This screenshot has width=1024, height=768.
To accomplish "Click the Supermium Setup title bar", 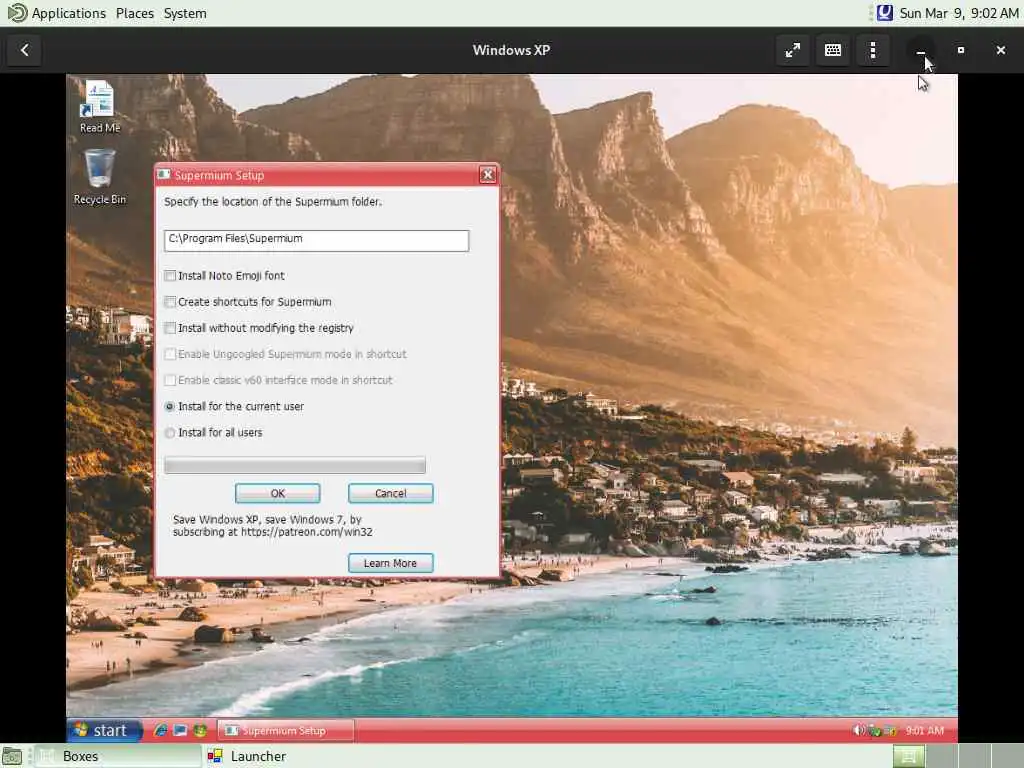I will (317, 174).
